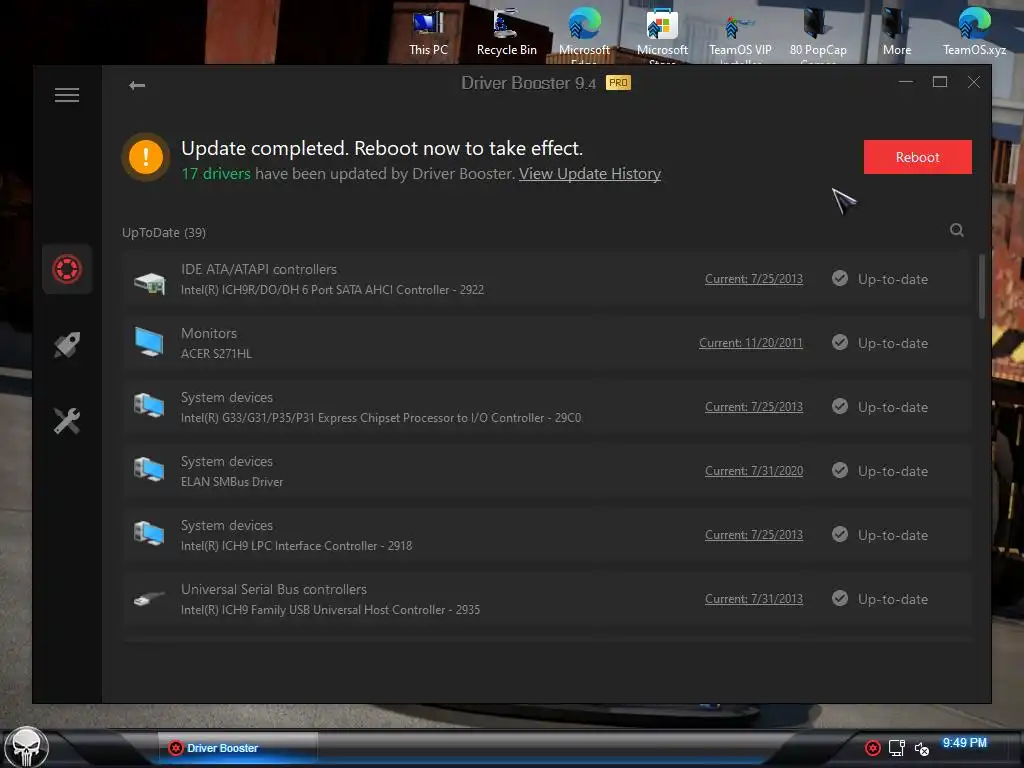Open the Scan section red lifebuoy icon
Viewport: 1024px width, 768px height.
point(67,269)
